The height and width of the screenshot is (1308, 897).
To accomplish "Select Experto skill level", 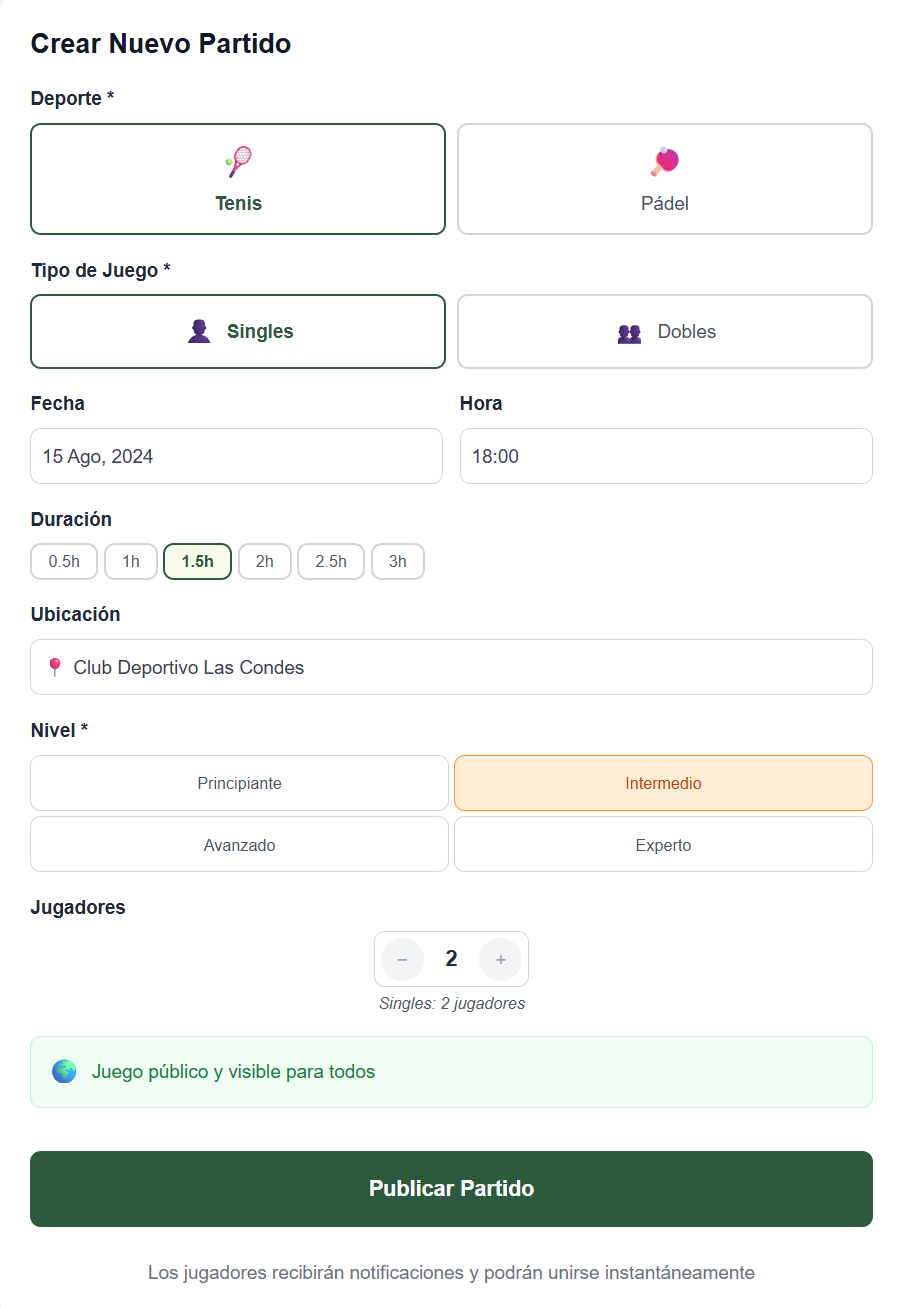I will click(663, 844).
